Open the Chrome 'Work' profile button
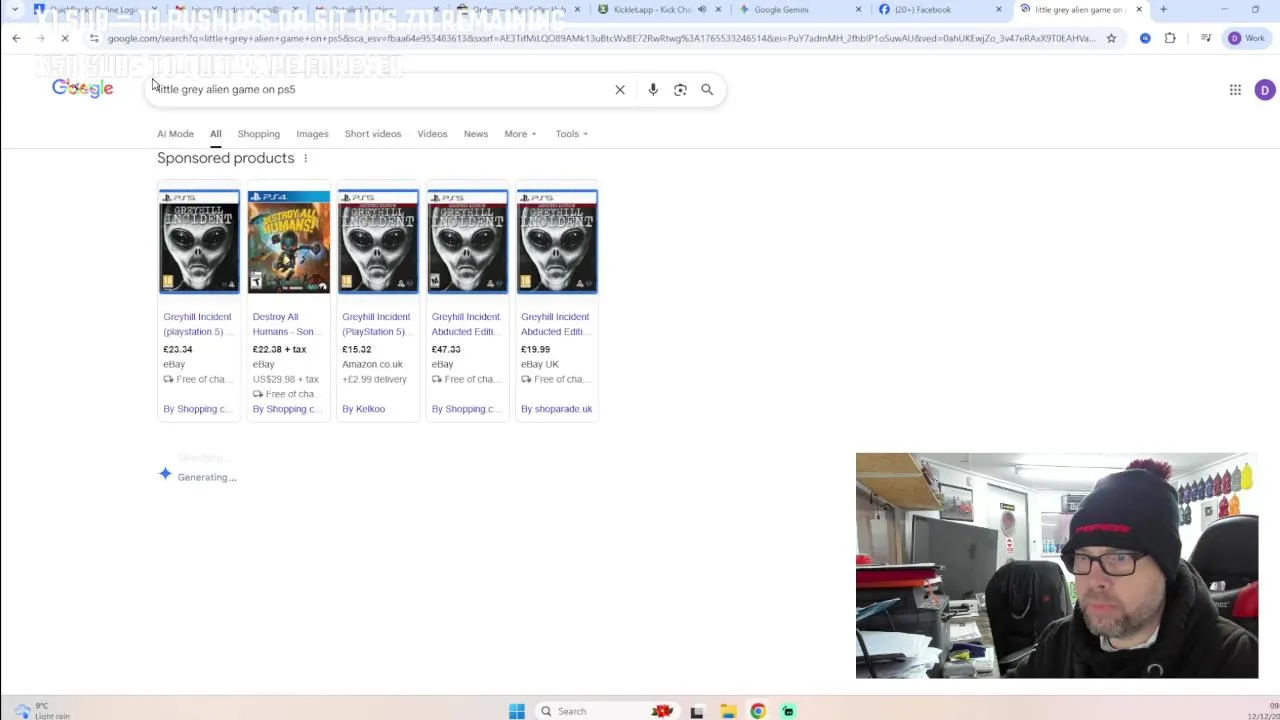 point(1246,38)
